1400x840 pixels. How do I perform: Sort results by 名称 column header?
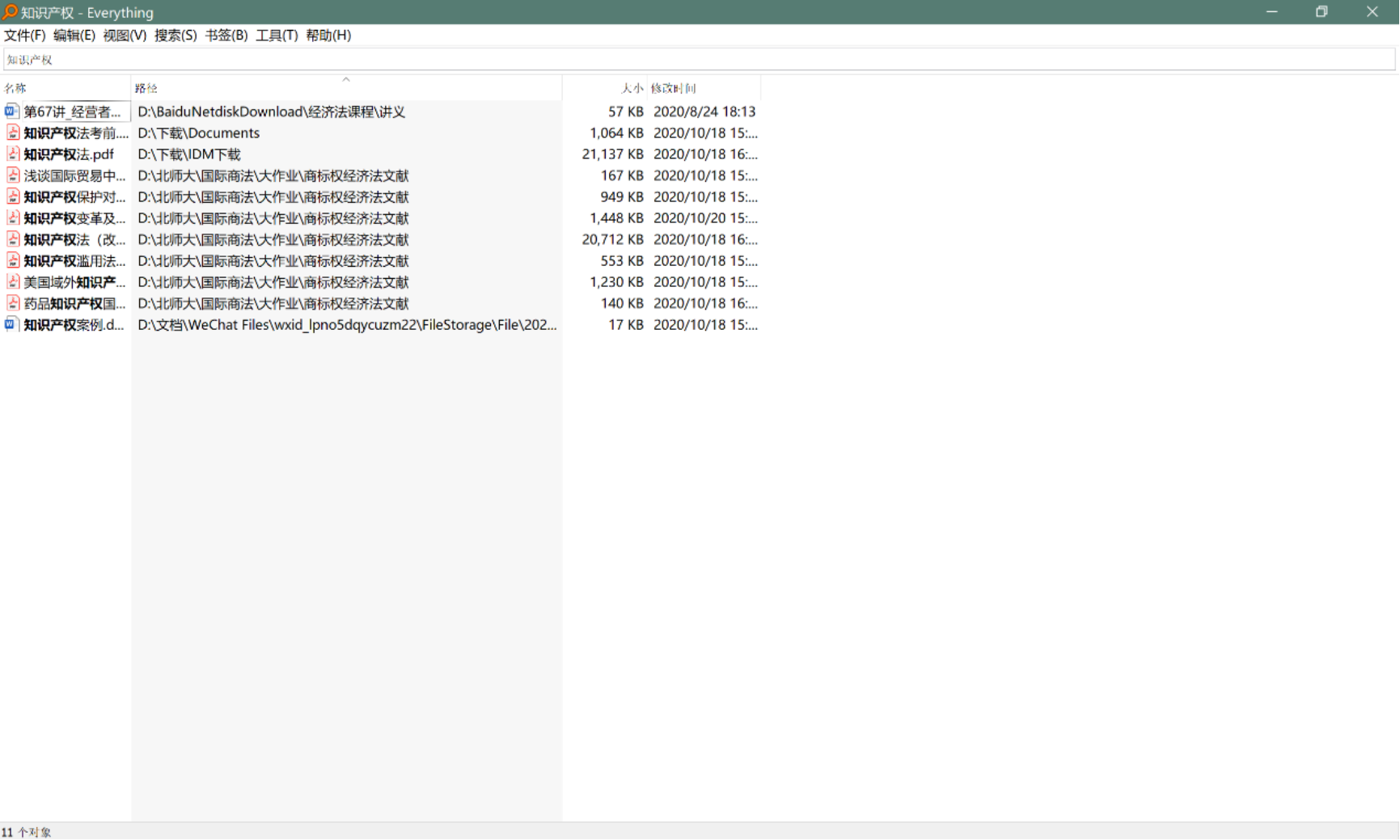[x=15, y=88]
